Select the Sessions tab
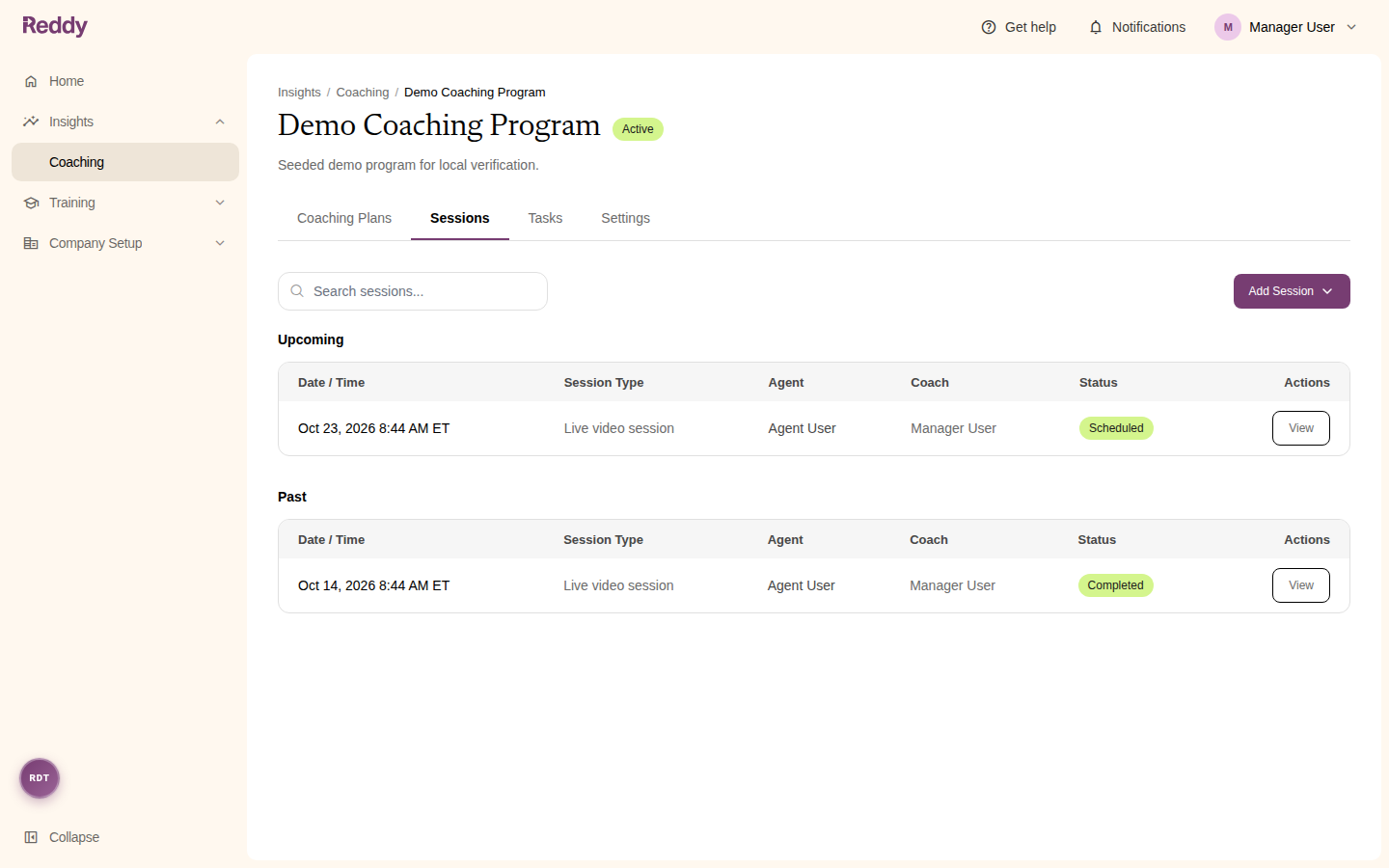Image resolution: width=1389 pixels, height=868 pixels. click(x=460, y=218)
